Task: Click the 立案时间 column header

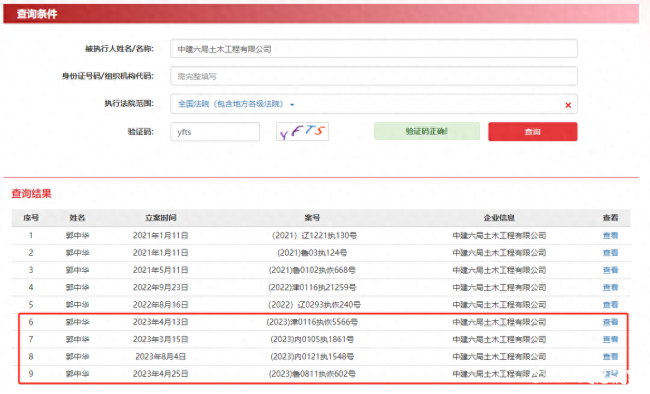Action: [160, 218]
